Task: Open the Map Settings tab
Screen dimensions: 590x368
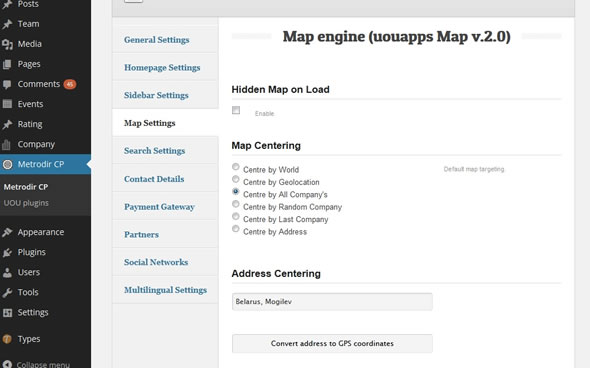Action: pos(165,123)
